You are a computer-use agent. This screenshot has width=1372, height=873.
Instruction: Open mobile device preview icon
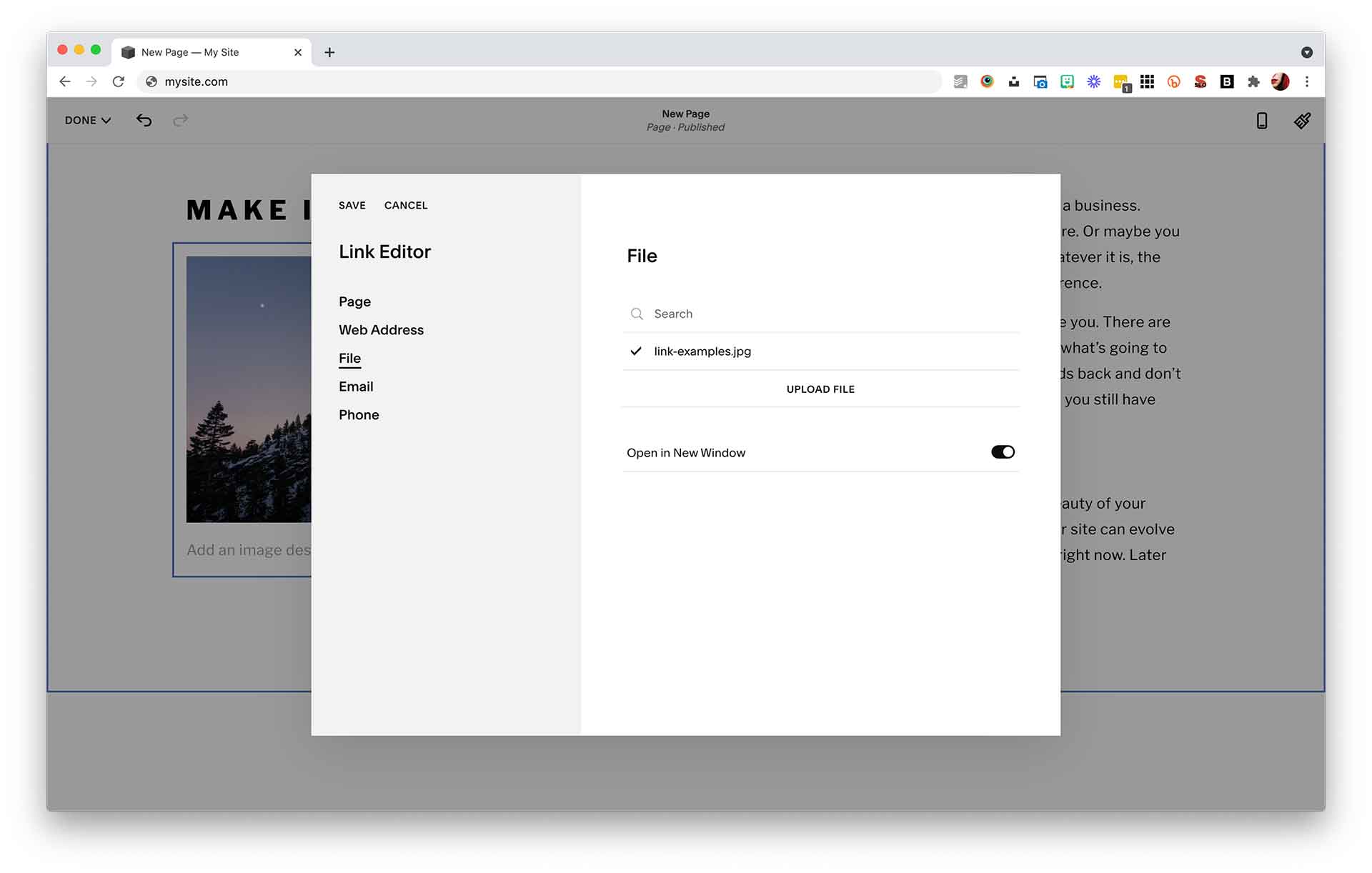click(1262, 121)
